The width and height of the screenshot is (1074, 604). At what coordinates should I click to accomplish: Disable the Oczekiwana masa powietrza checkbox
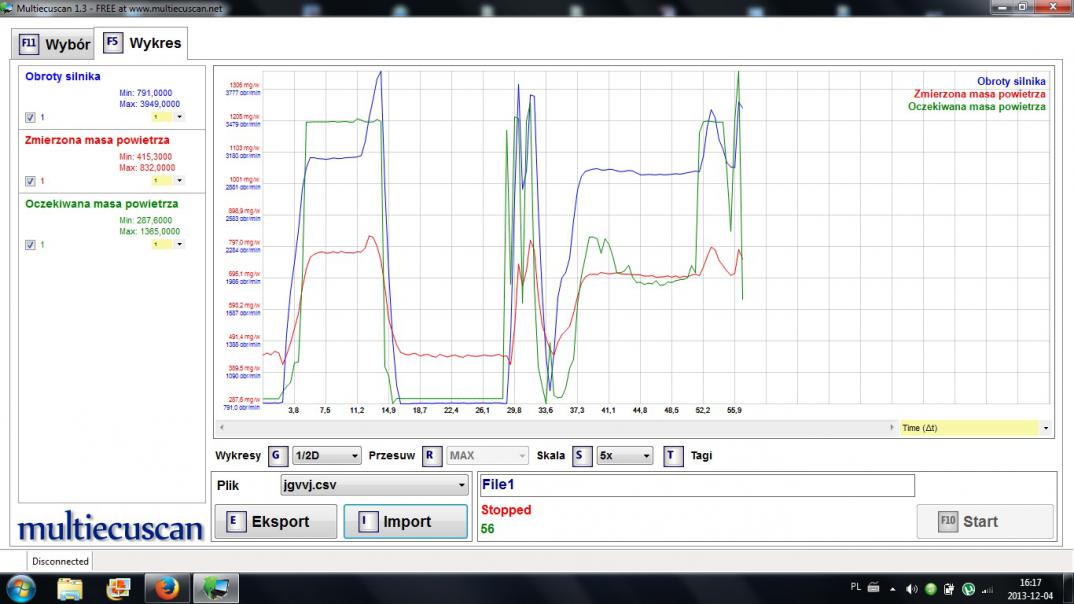click(30, 245)
